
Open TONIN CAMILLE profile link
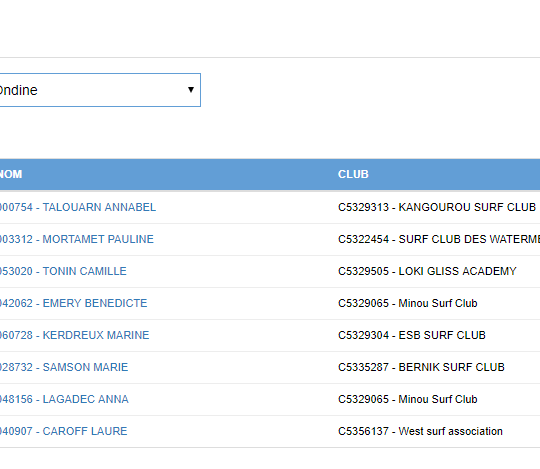63,271
